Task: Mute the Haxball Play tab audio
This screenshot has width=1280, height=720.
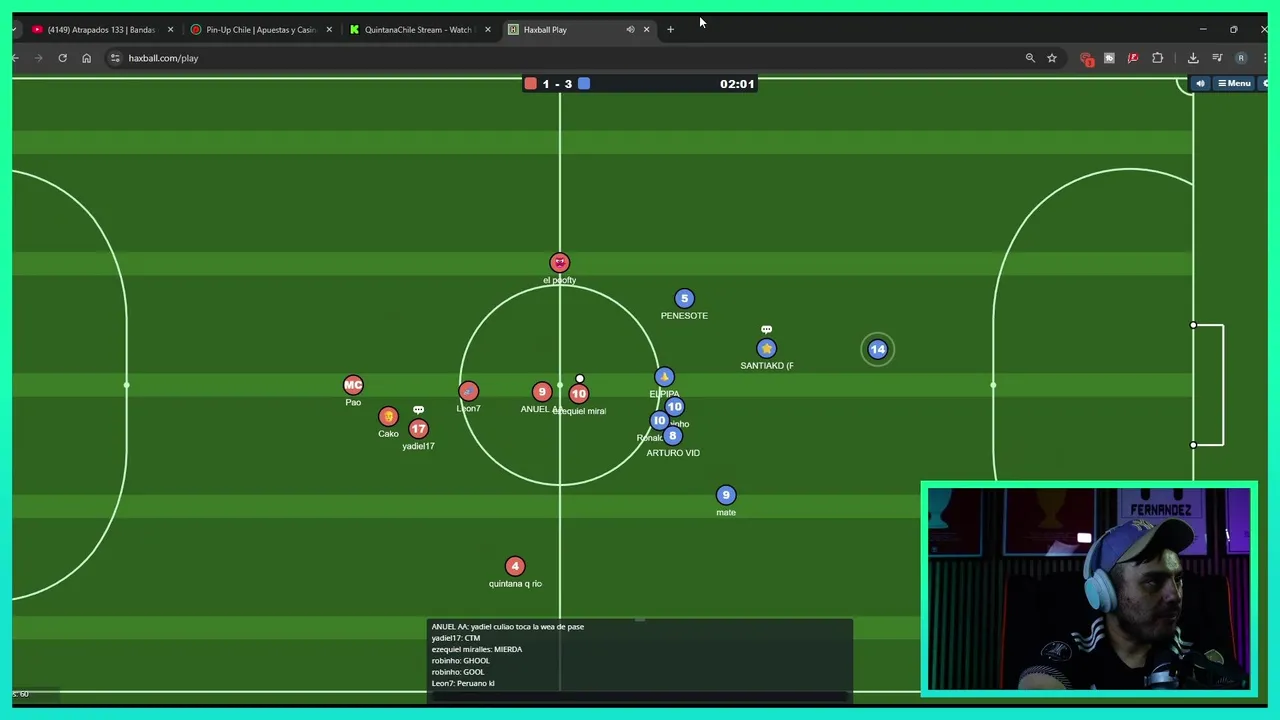Action: [x=630, y=29]
